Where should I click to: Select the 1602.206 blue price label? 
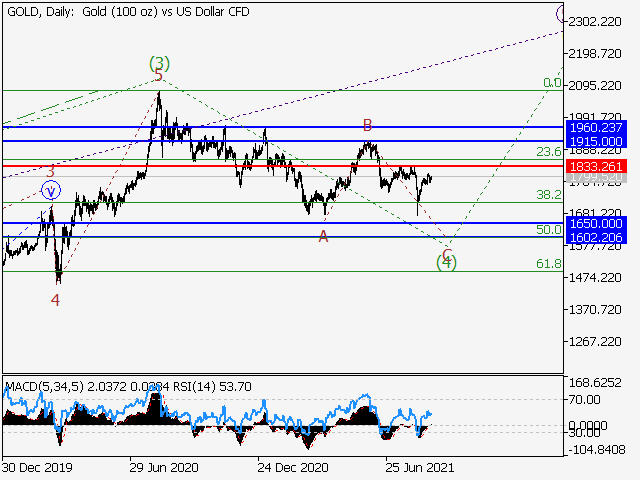(x=596, y=238)
